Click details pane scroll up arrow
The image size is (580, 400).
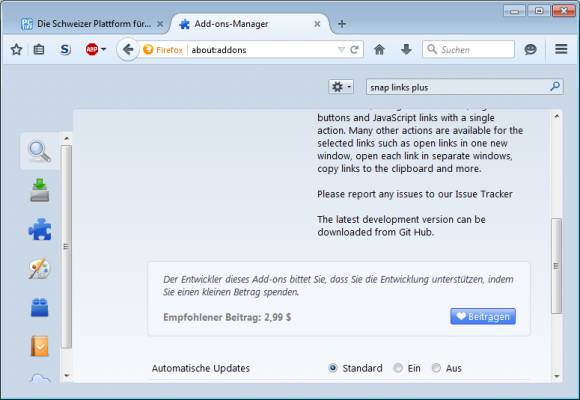(x=557, y=117)
